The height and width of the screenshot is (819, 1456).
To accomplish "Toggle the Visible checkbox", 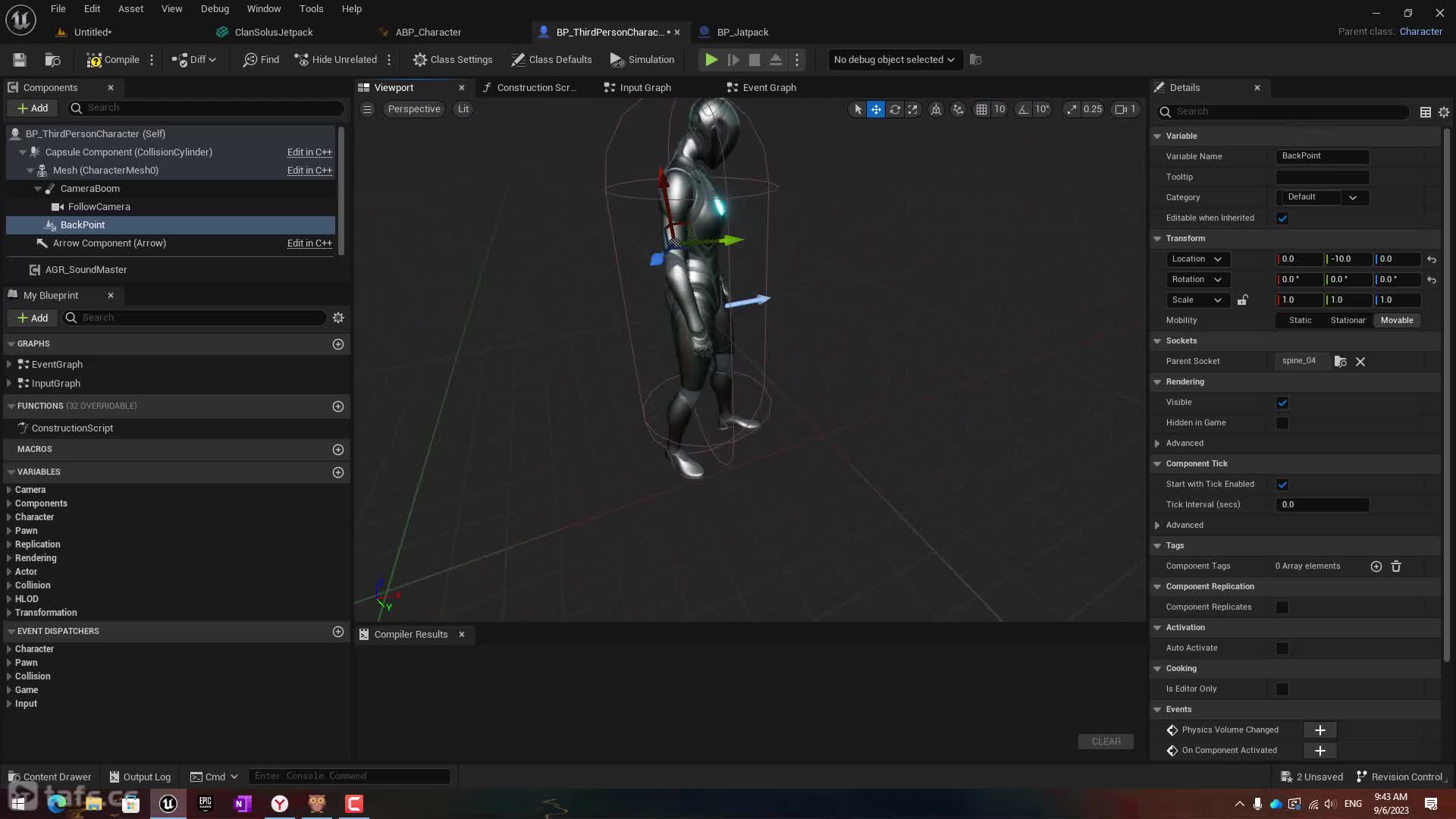I will tap(1282, 403).
